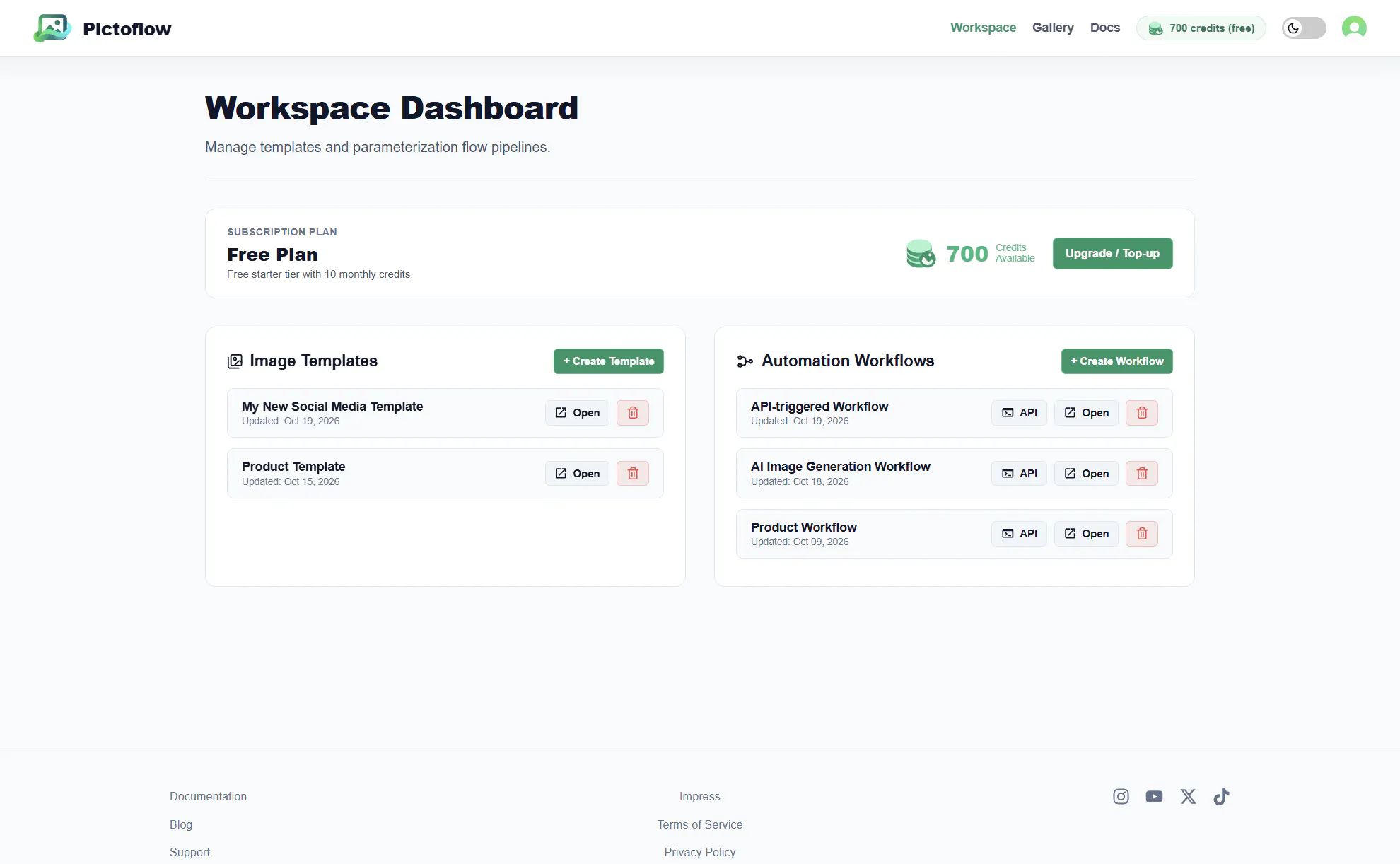Delete the Product Workflow
The width and height of the screenshot is (1400, 864).
coord(1142,534)
